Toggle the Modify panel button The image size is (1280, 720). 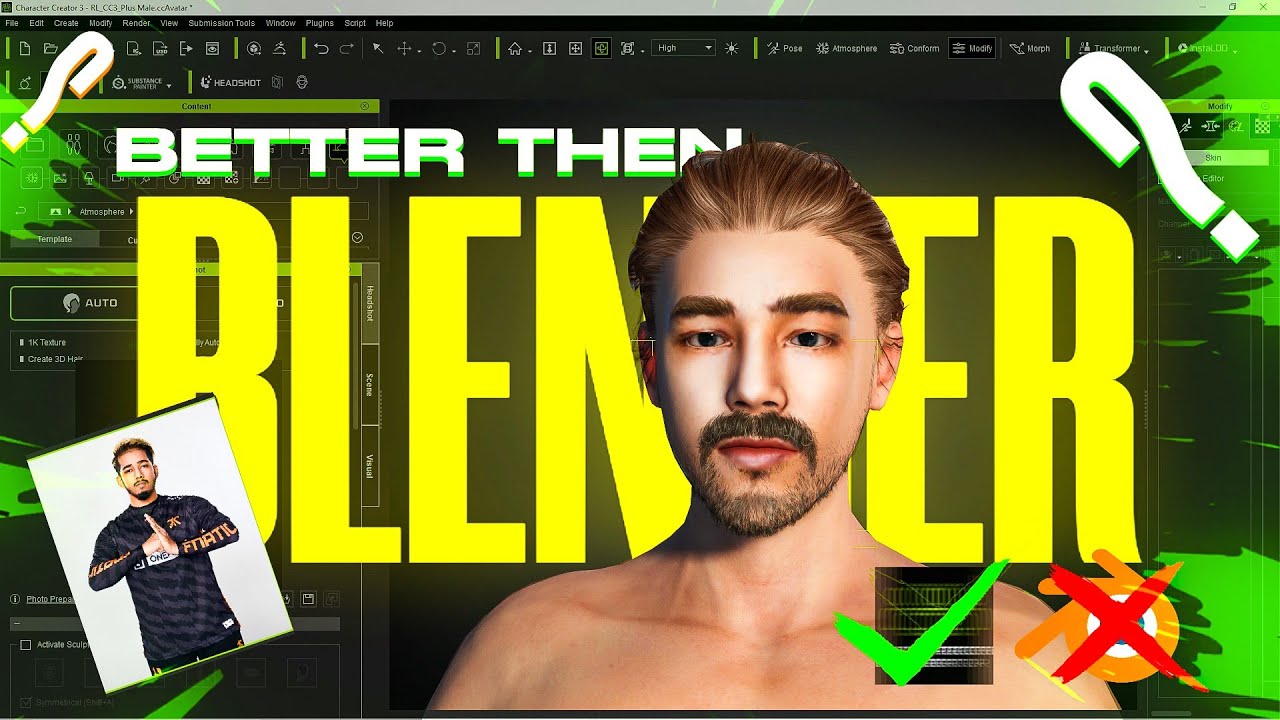[x=971, y=48]
